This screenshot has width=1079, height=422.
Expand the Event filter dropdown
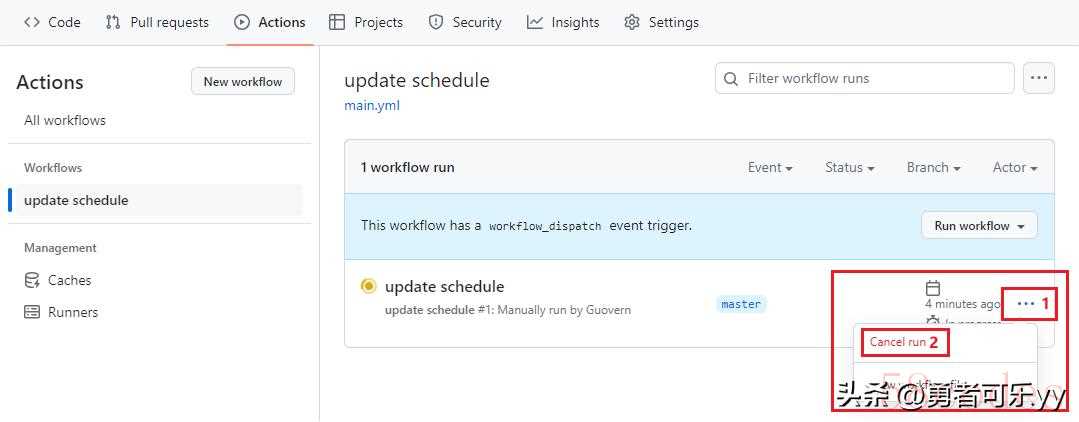[x=770, y=167]
